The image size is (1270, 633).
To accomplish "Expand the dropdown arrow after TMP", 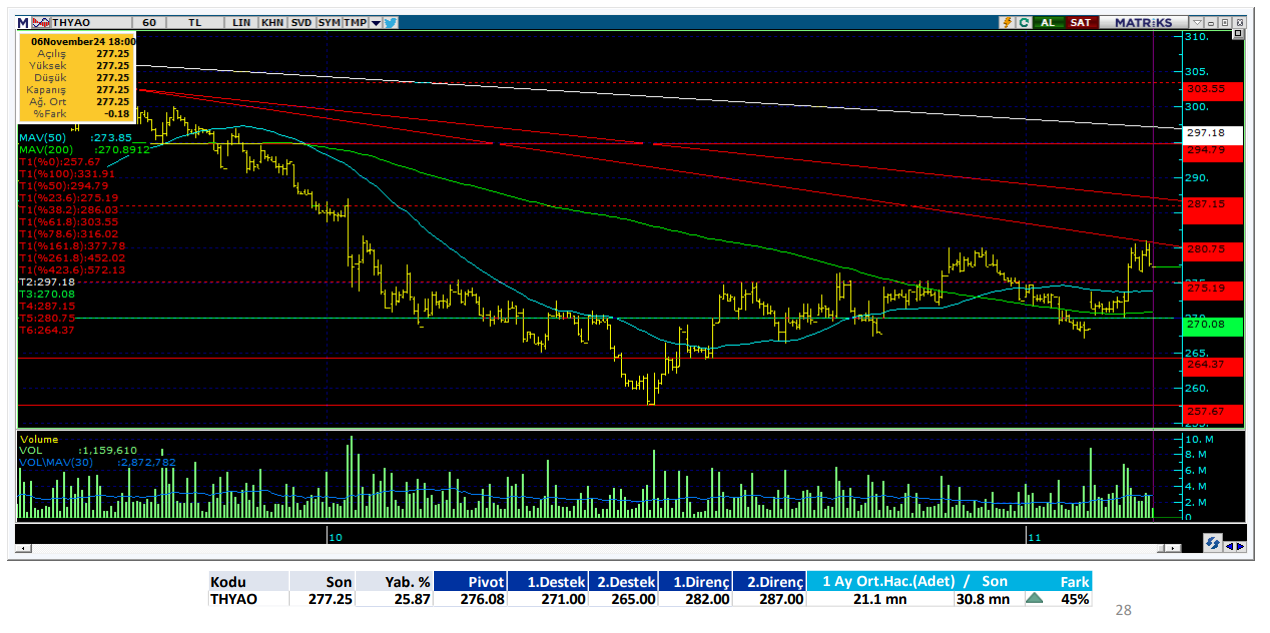I will [375, 22].
